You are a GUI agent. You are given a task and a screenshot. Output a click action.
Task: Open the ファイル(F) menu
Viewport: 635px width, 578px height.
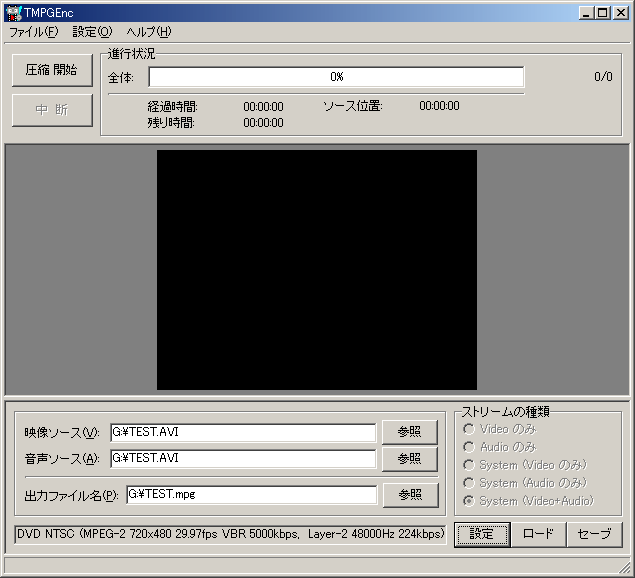point(34,32)
